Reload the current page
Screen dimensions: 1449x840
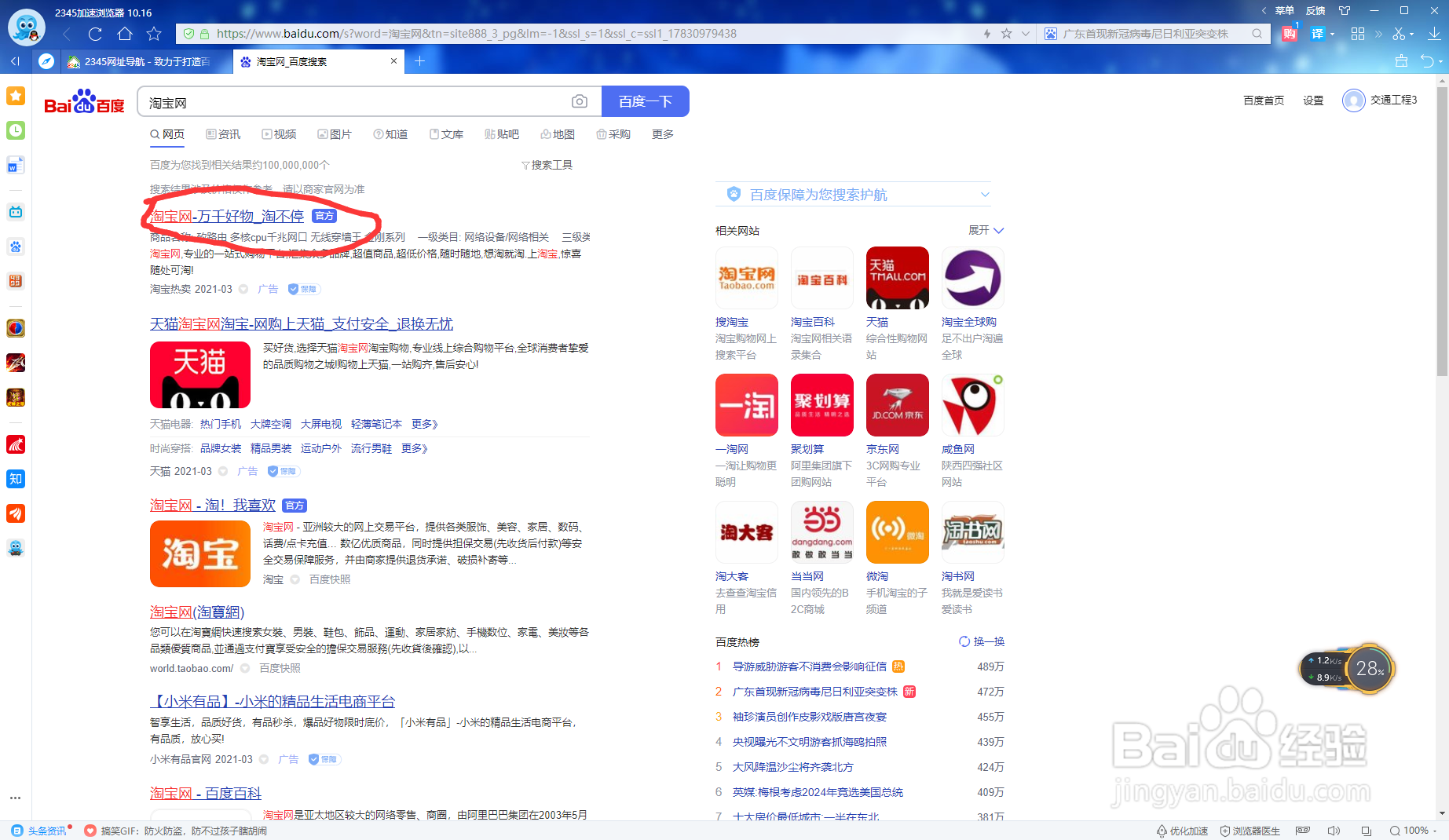(x=95, y=34)
